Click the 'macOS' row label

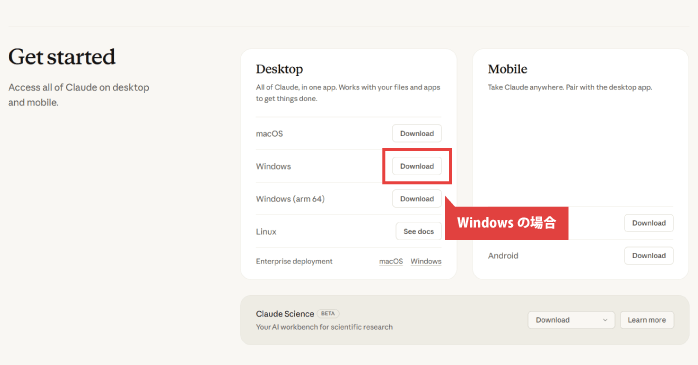(269, 134)
